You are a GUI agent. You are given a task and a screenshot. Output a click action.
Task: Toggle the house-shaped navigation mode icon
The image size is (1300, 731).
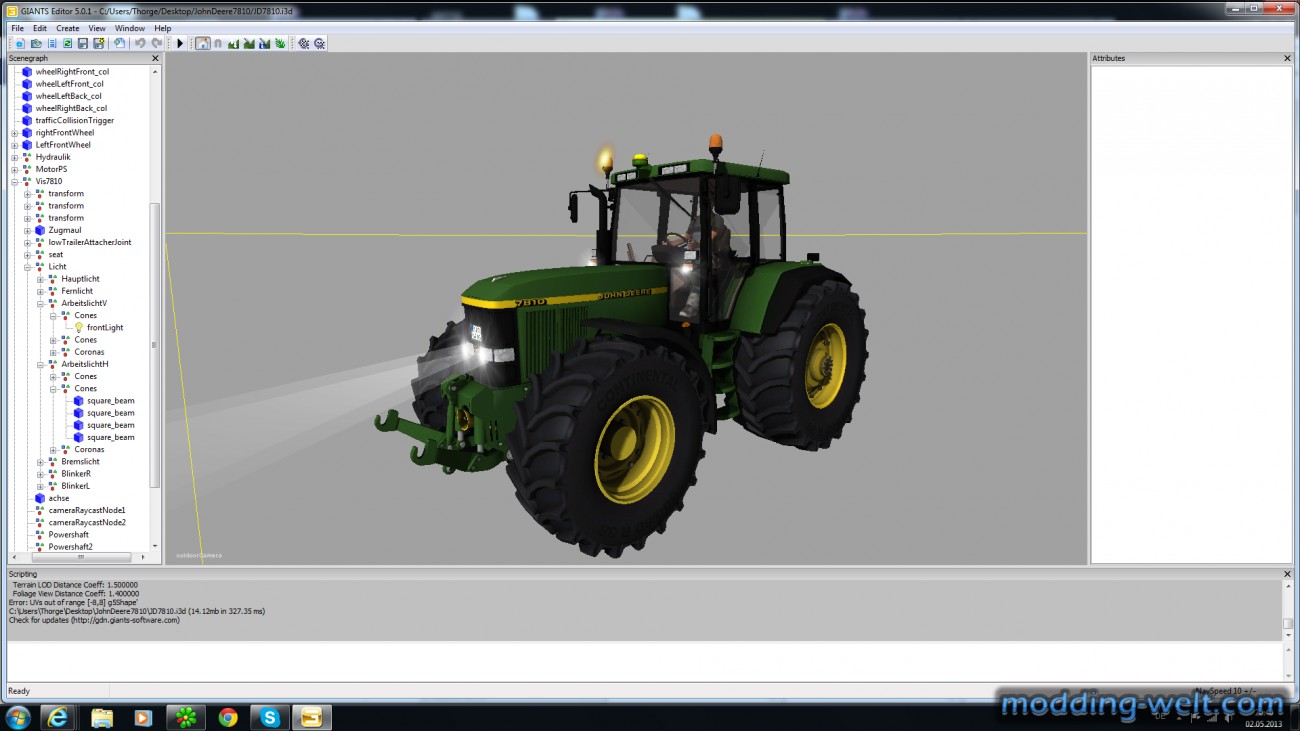[x=203, y=43]
